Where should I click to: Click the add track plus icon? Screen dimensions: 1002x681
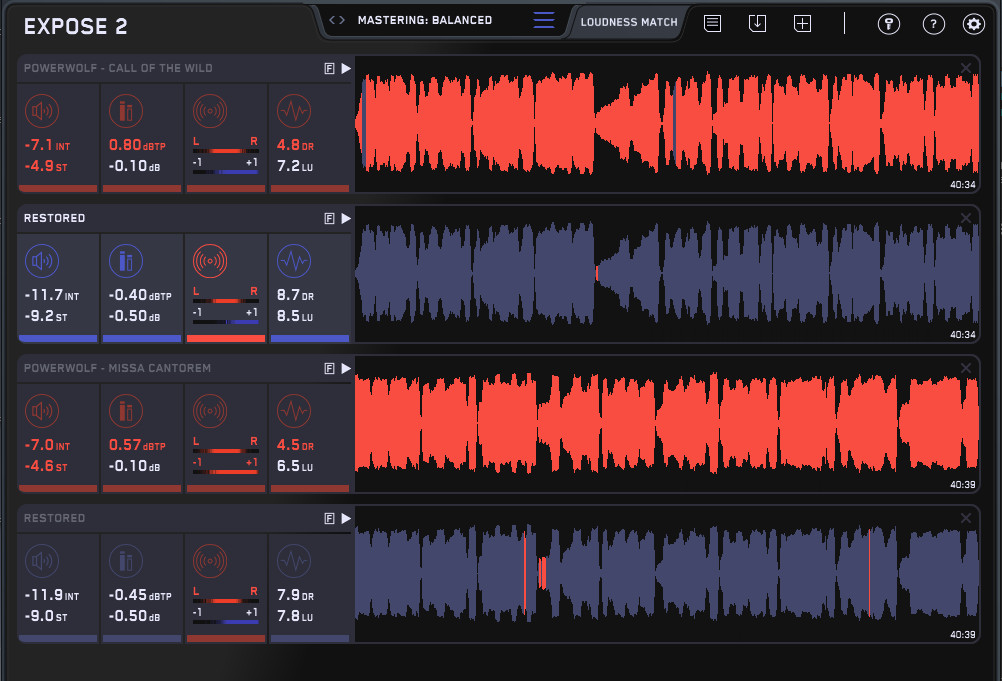point(802,24)
